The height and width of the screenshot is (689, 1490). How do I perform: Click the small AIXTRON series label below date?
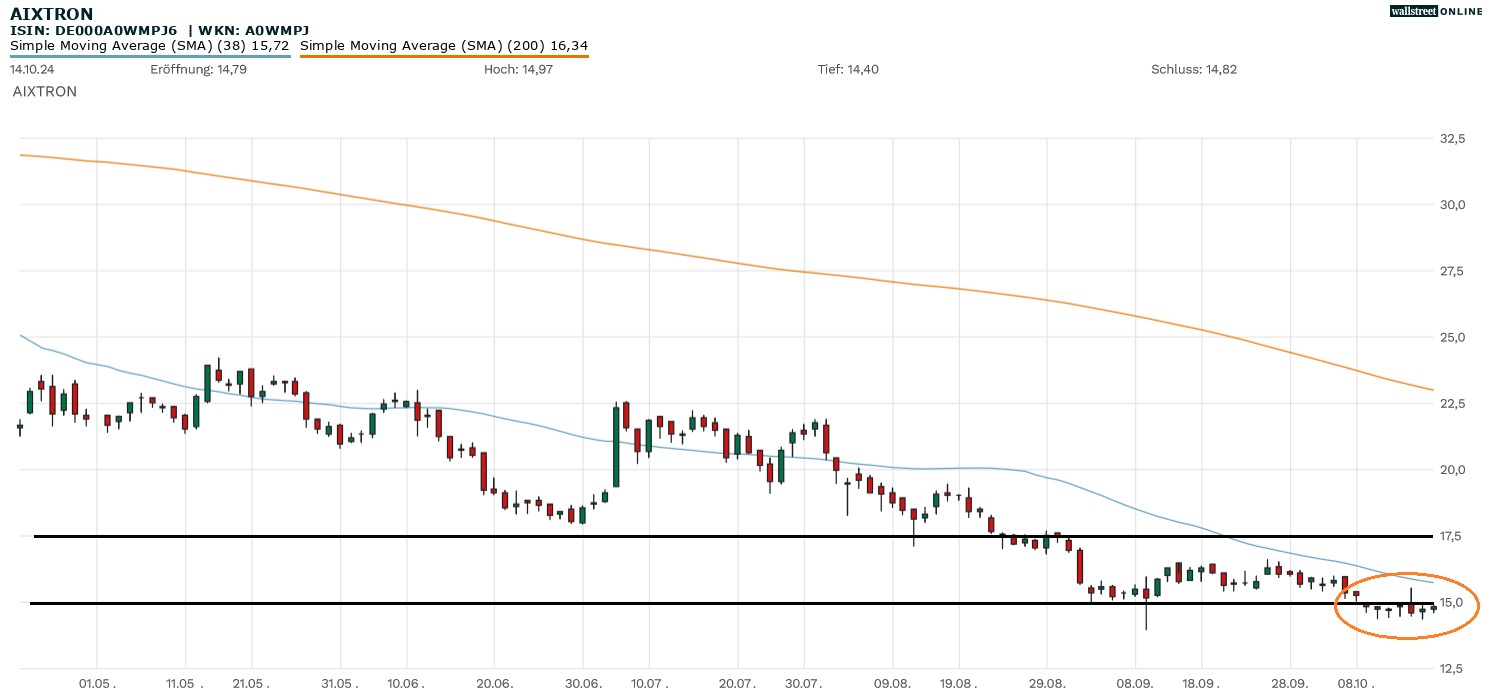[x=44, y=91]
